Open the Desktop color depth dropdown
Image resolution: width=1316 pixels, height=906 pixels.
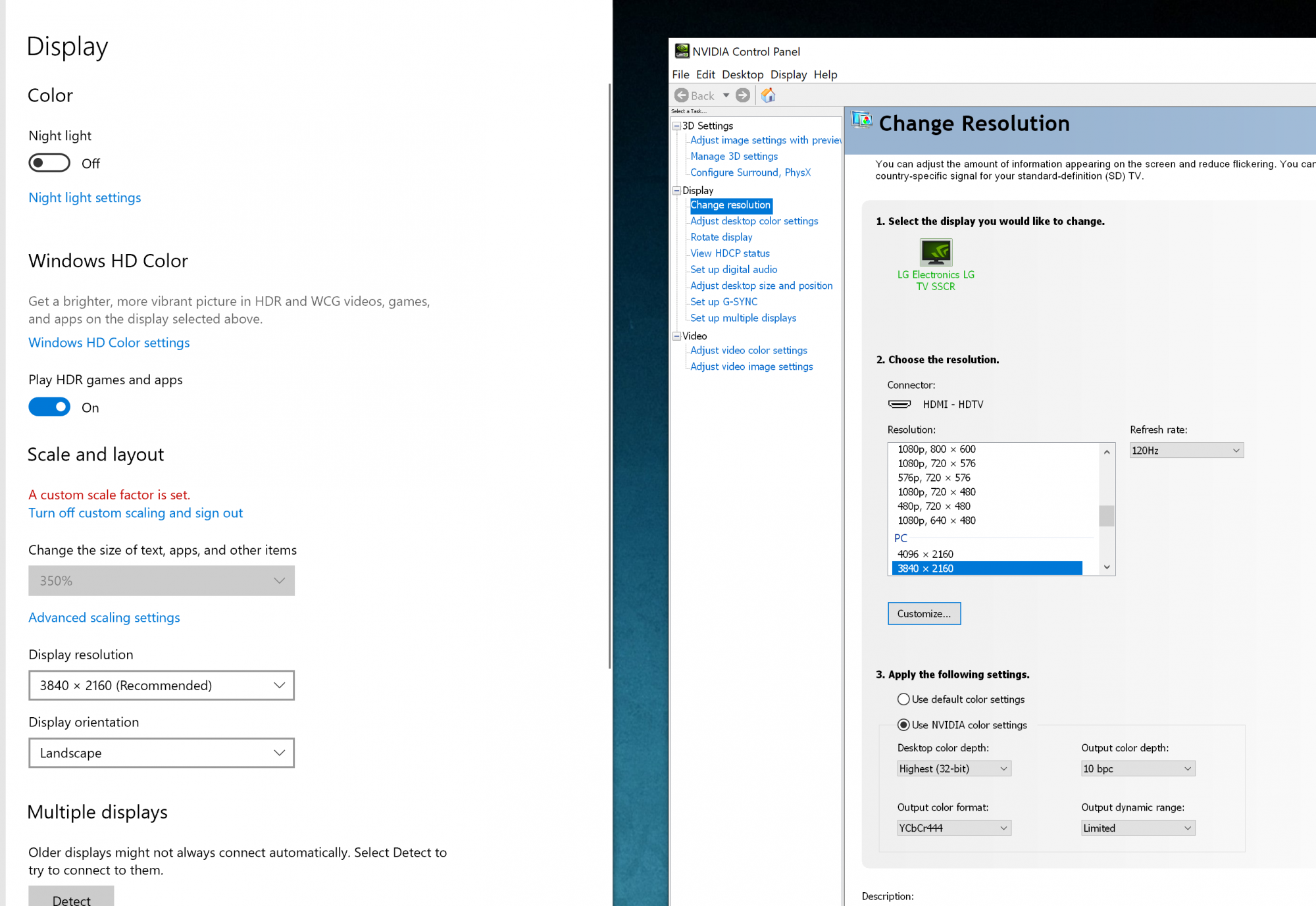coord(954,768)
